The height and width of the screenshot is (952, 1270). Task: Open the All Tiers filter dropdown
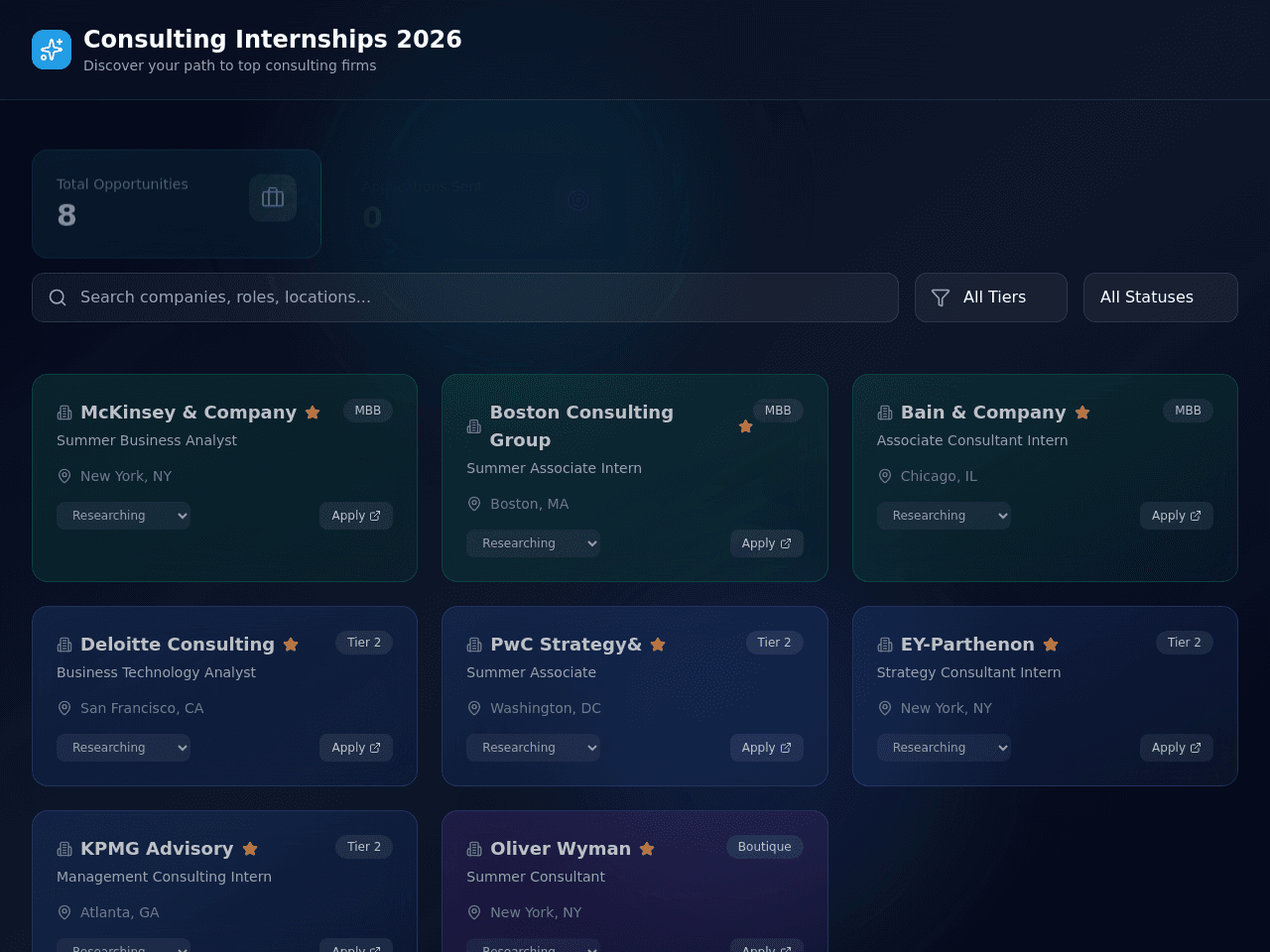click(991, 297)
